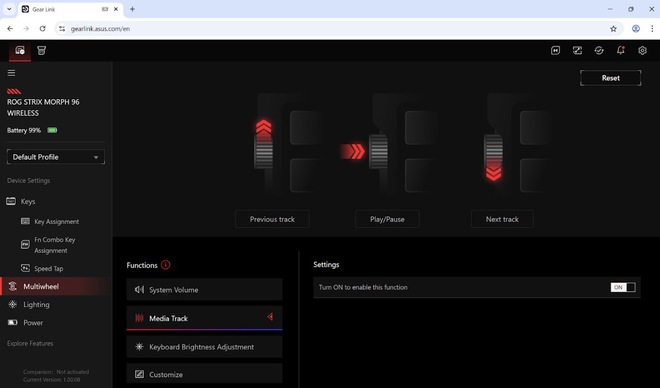Open Chrome tab search dropdown arrow
This screenshot has height=388, width=660.
[x=9, y=9]
